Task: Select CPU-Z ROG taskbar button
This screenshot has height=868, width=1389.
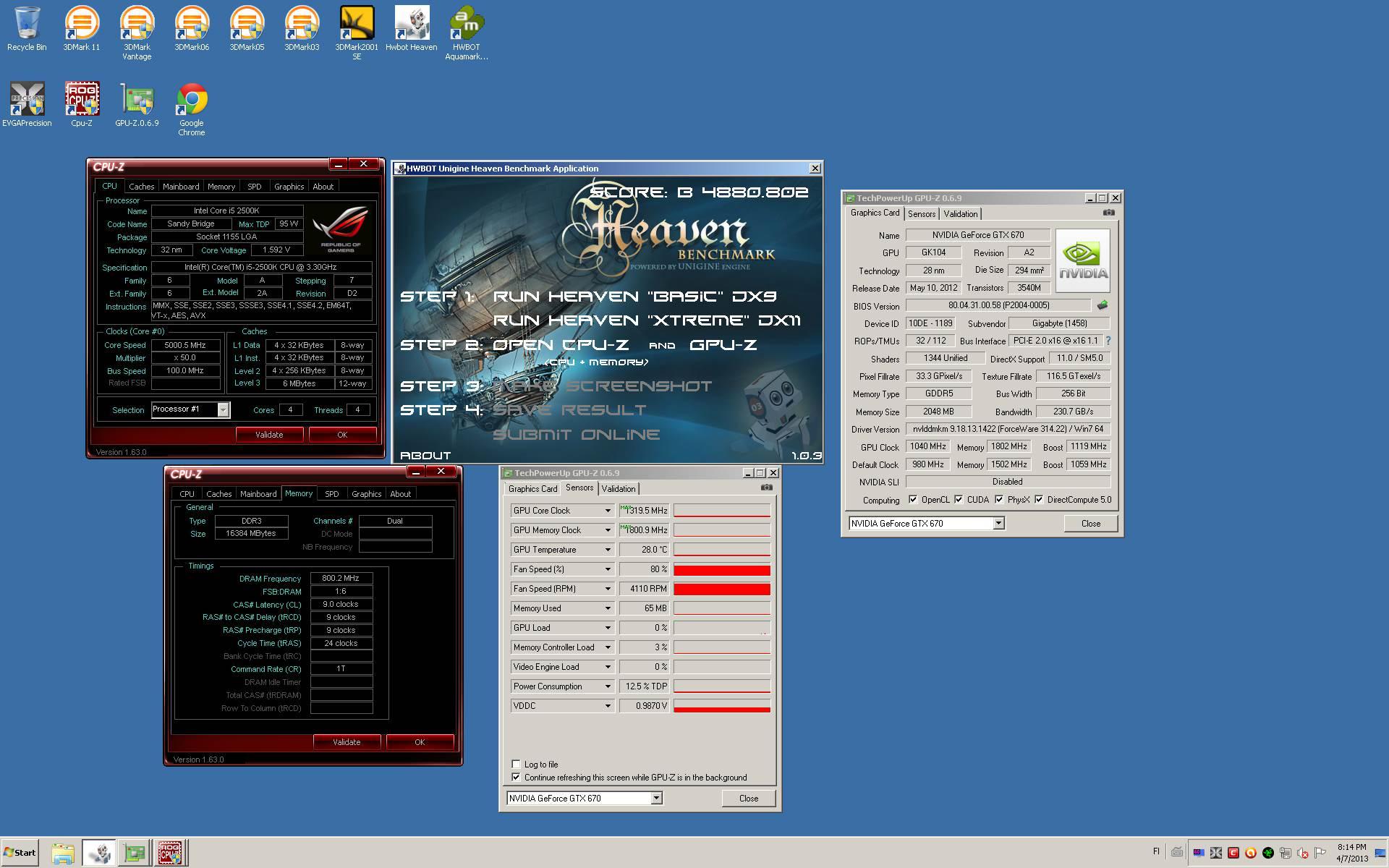Action: pos(170,853)
